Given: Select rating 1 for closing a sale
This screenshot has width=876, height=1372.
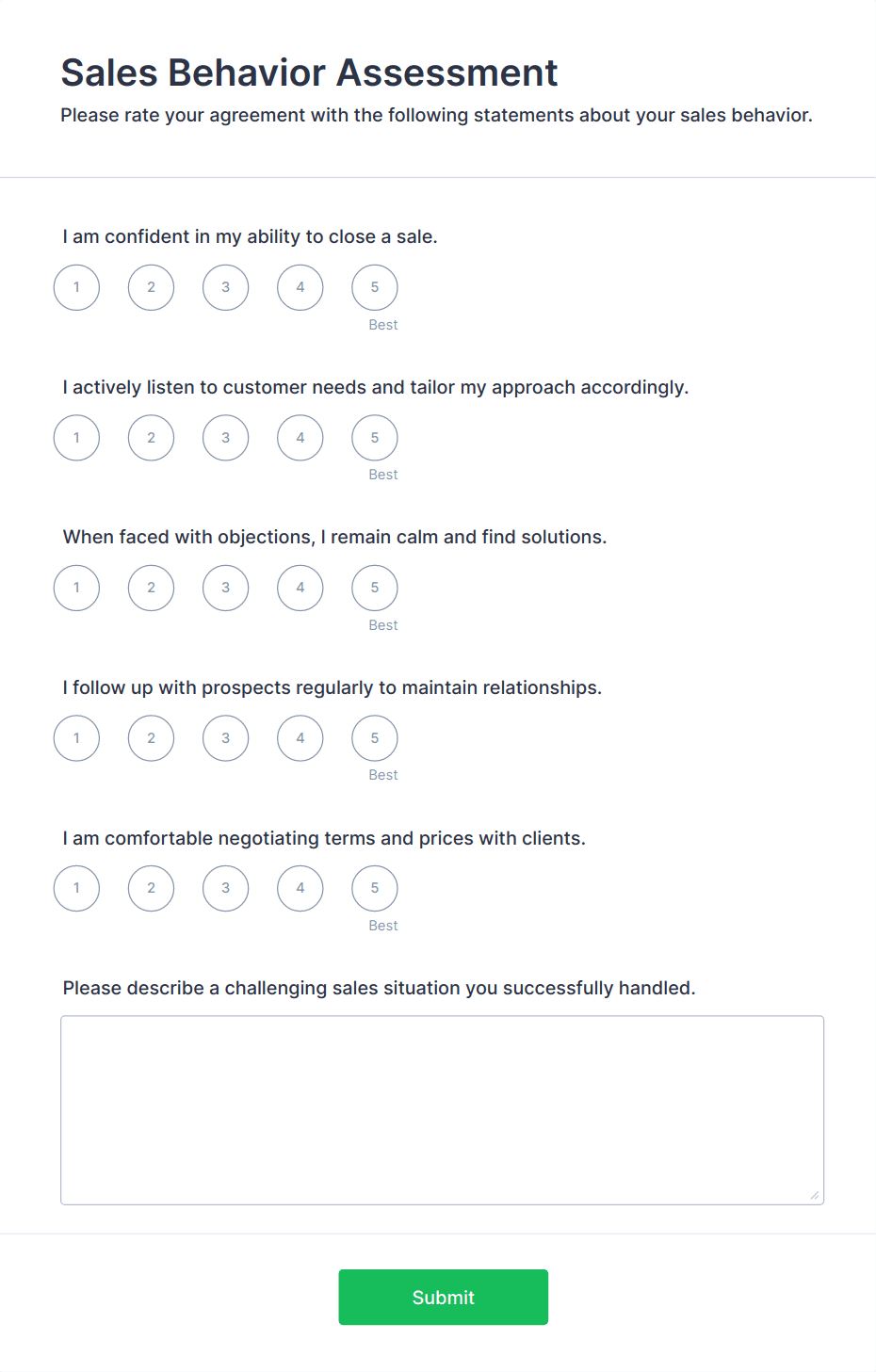Looking at the screenshot, I should point(76,287).
